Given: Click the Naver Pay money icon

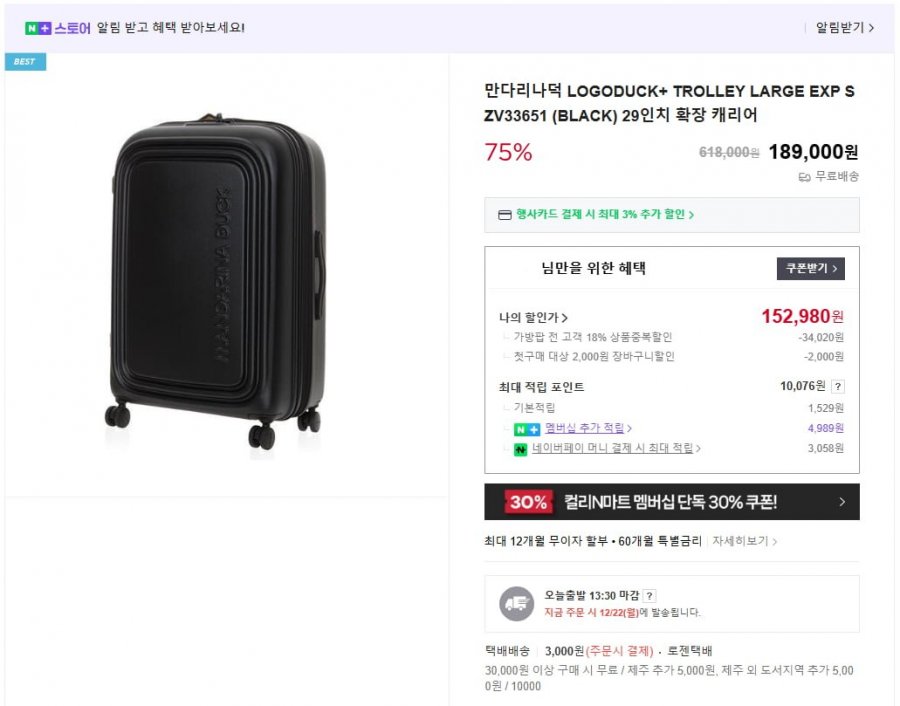Looking at the screenshot, I should (x=520, y=449).
